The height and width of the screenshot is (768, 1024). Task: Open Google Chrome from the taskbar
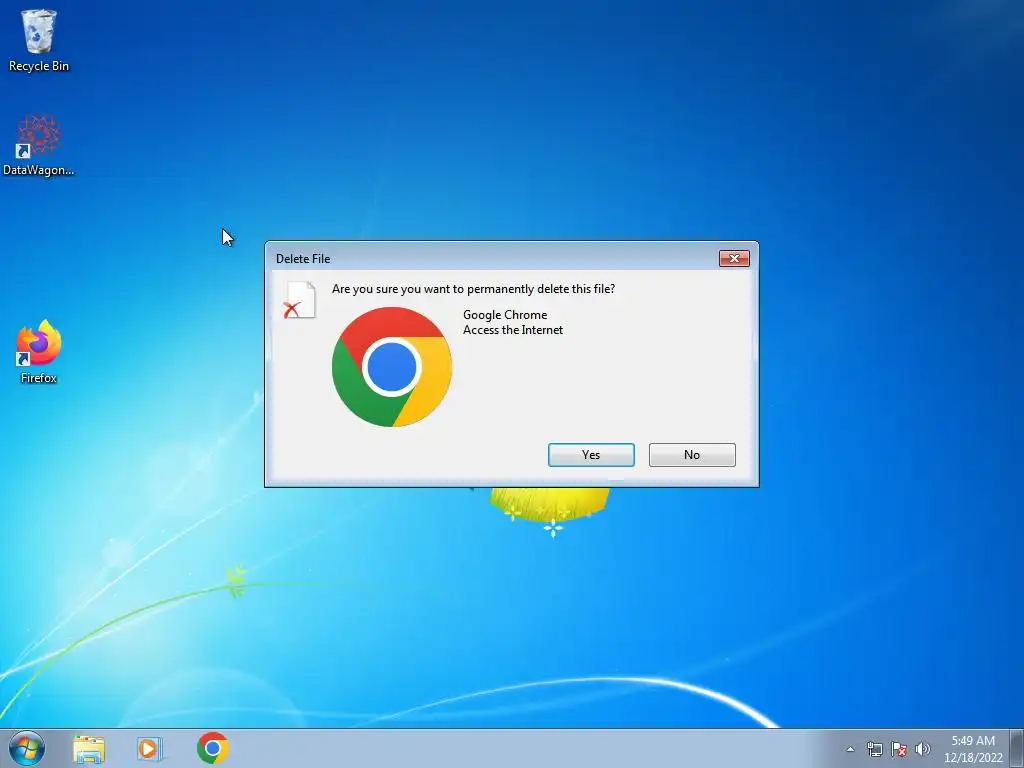213,748
